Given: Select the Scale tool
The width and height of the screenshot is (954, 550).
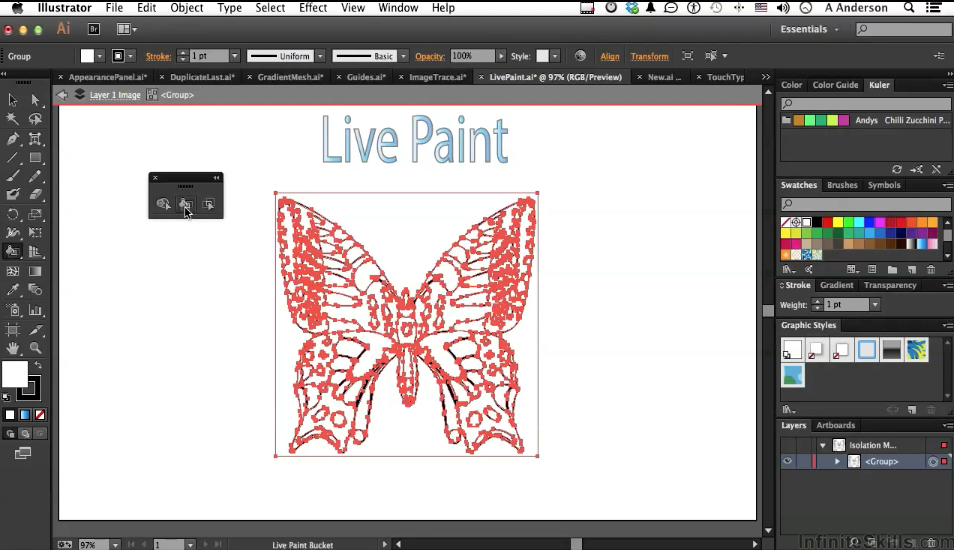Looking at the screenshot, I should (35, 214).
